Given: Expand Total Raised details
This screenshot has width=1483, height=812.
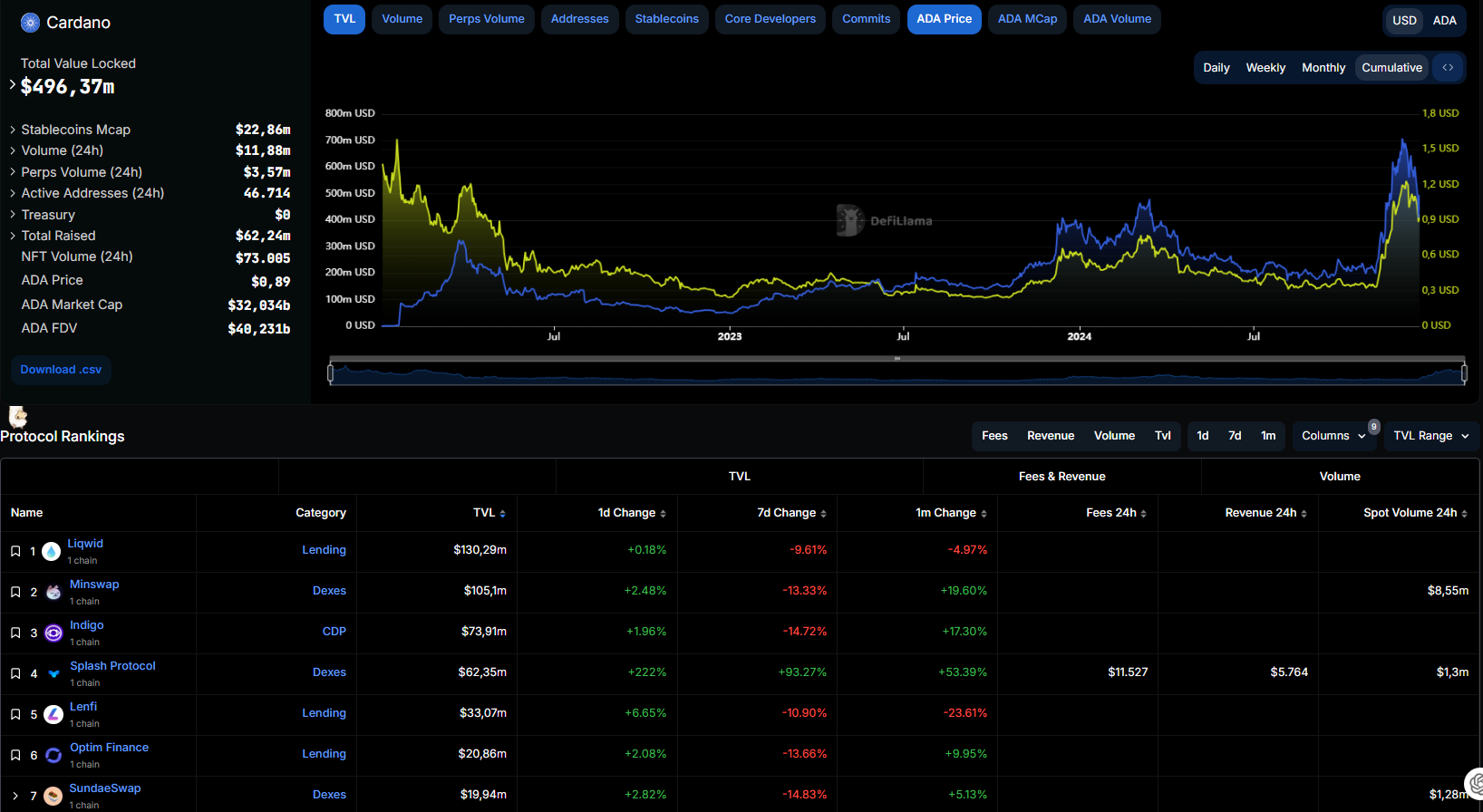Looking at the screenshot, I should click(x=13, y=236).
